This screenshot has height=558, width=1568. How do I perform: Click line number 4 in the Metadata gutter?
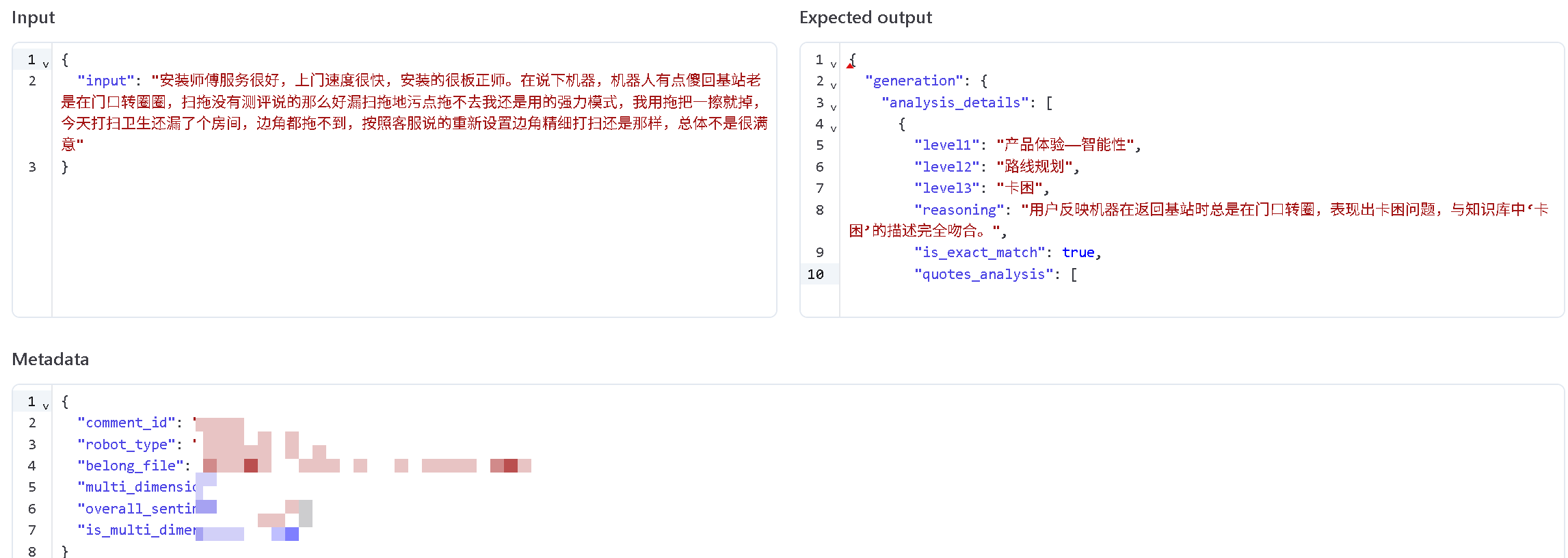tap(32, 466)
